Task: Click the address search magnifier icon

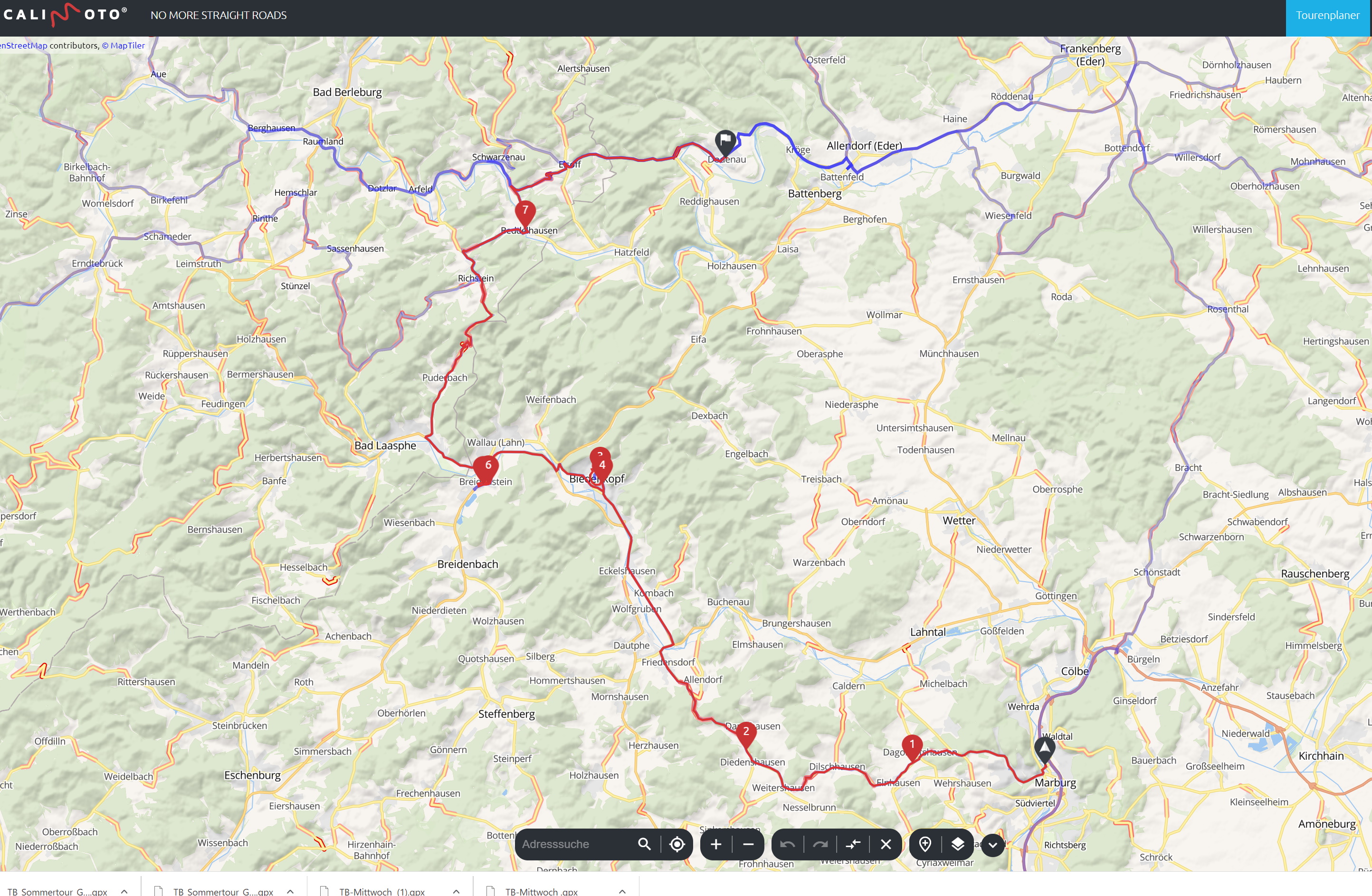Action: coord(644,844)
